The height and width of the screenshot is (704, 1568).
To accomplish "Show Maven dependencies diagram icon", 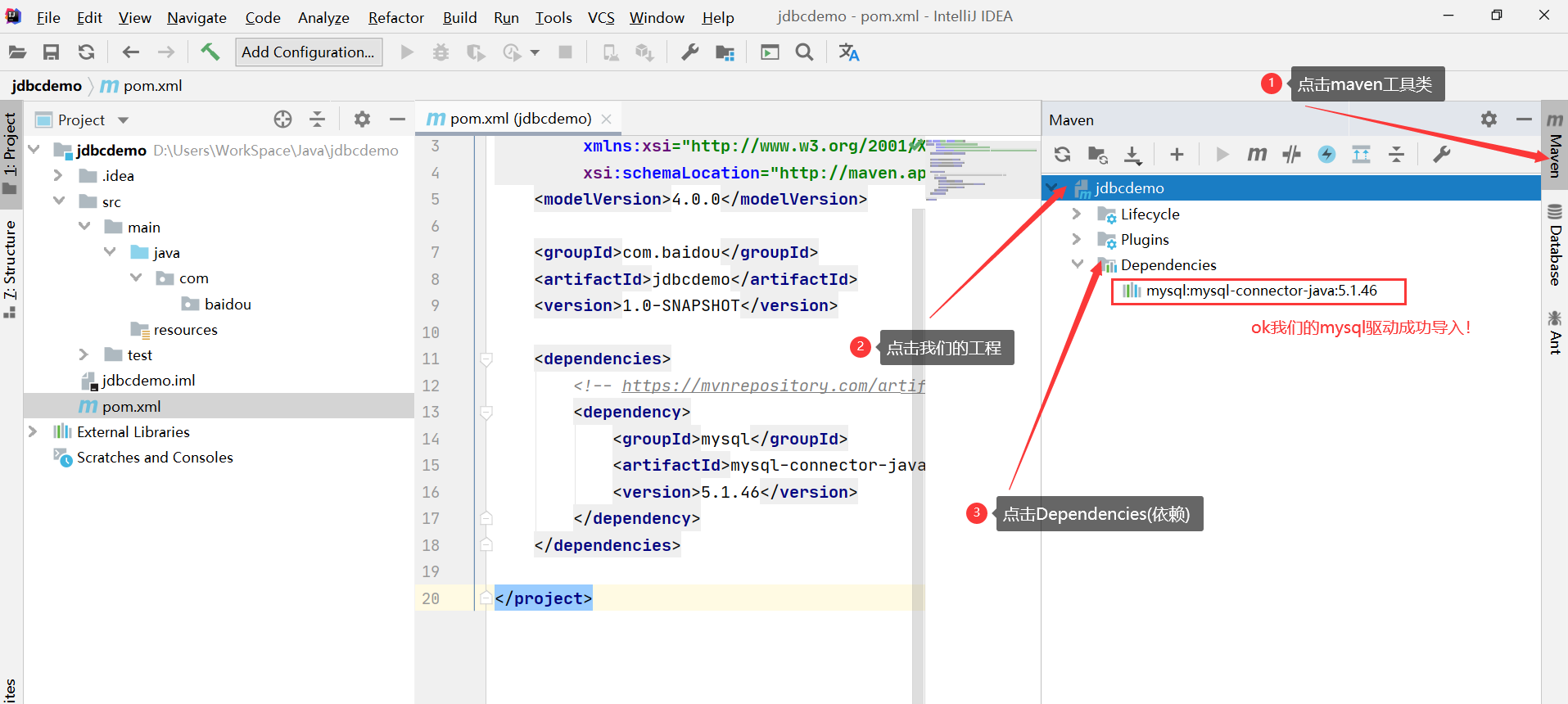I will pyautogui.click(x=1361, y=154).
